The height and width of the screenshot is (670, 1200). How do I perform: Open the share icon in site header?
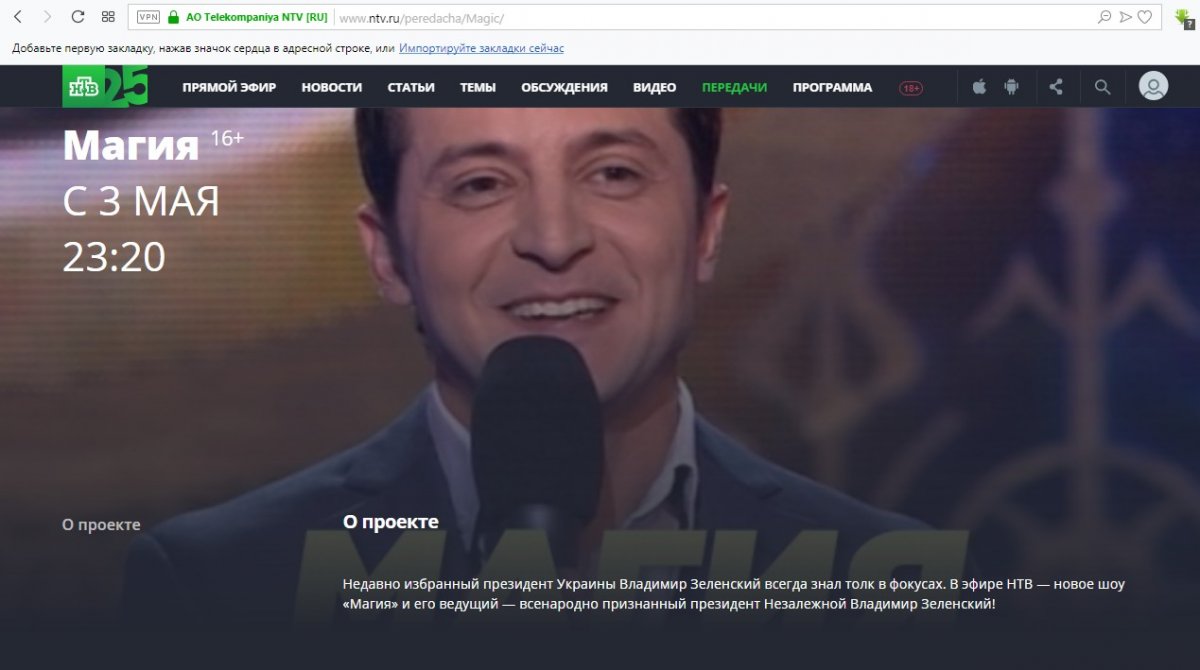1056,87
